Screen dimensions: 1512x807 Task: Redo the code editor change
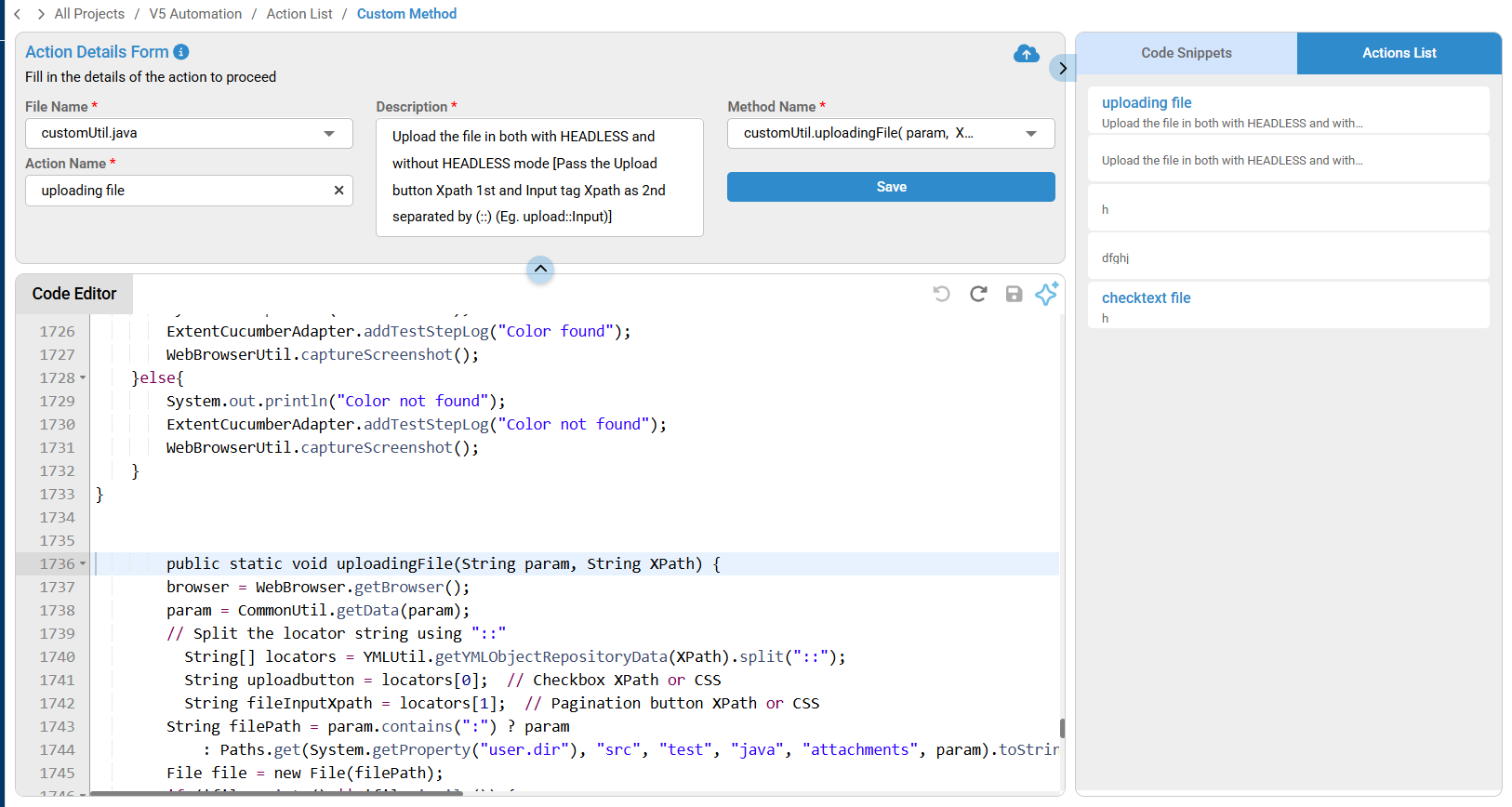pyautogui.click(x=978, y=294)
